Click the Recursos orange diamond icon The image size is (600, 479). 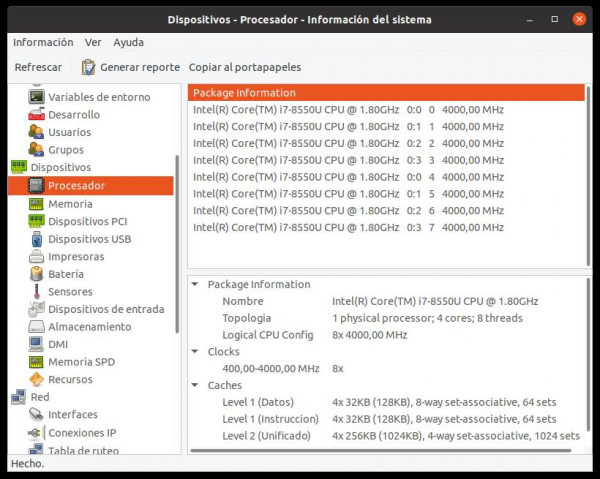pyautogui.click(x=36, y=380)
